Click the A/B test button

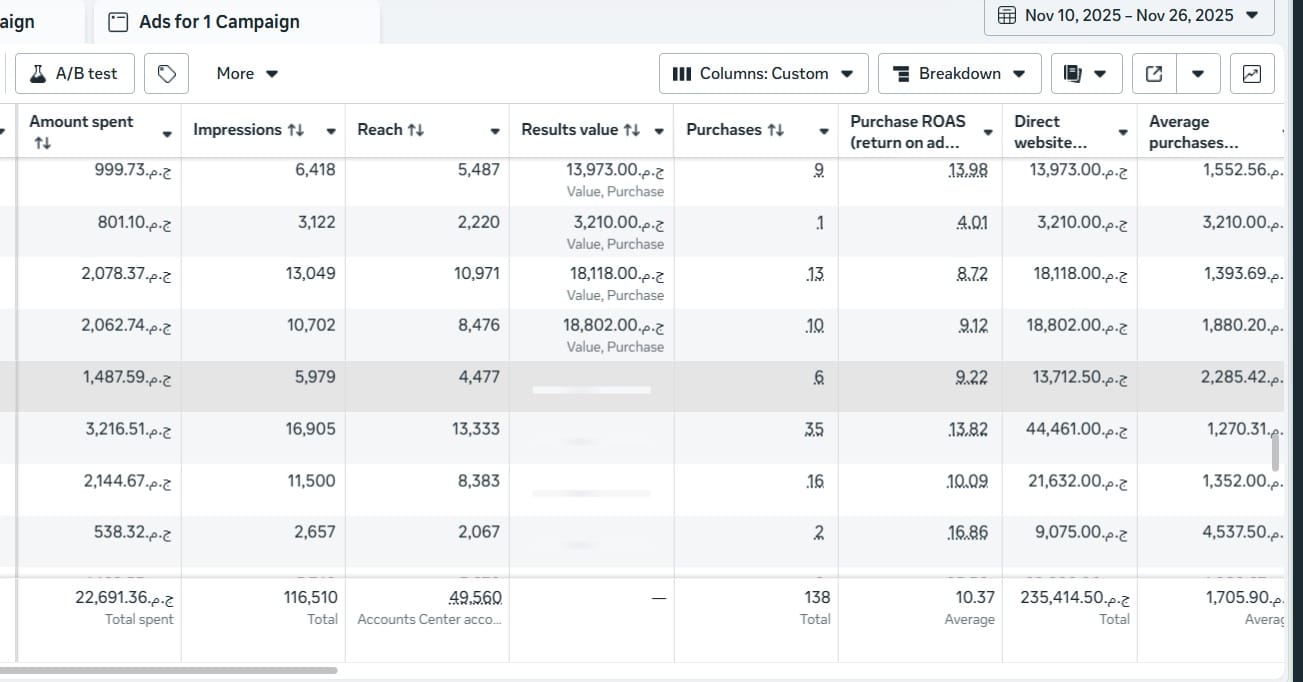[x=74, y=73]
